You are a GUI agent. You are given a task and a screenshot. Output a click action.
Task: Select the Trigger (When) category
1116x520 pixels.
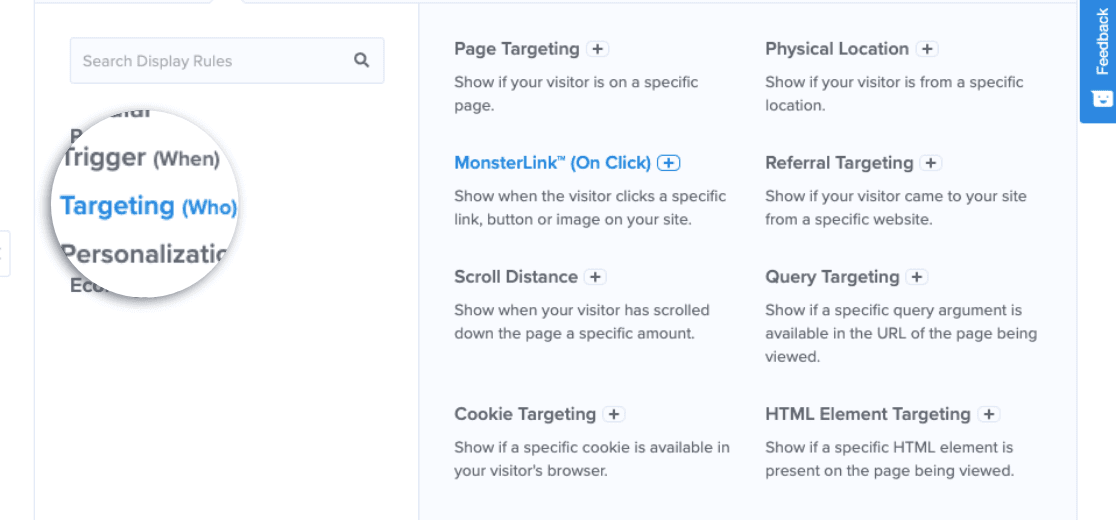[141, 158]
